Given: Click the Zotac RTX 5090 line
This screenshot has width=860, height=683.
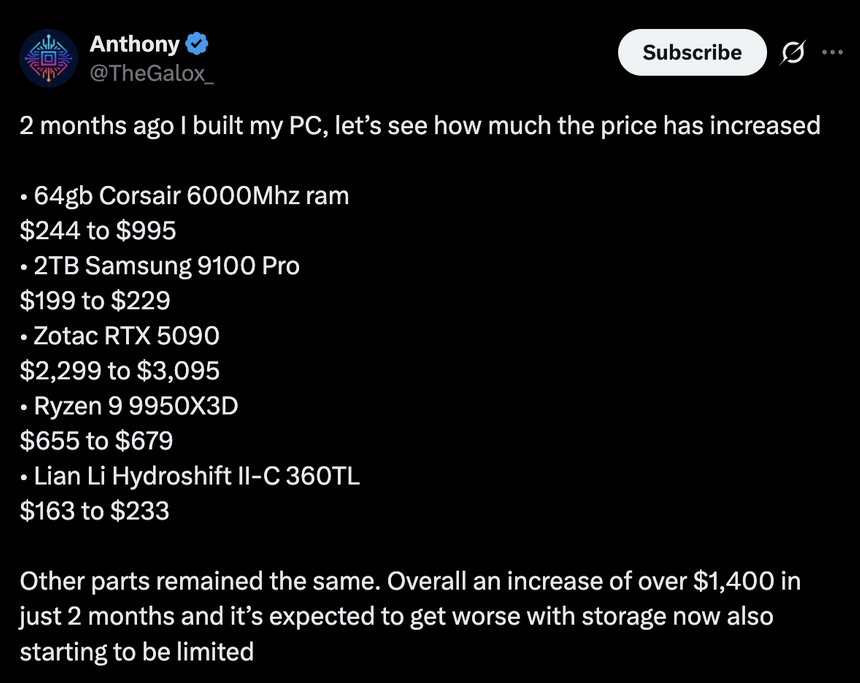Looking at the screenshot, I should click(x=120, y=336).
